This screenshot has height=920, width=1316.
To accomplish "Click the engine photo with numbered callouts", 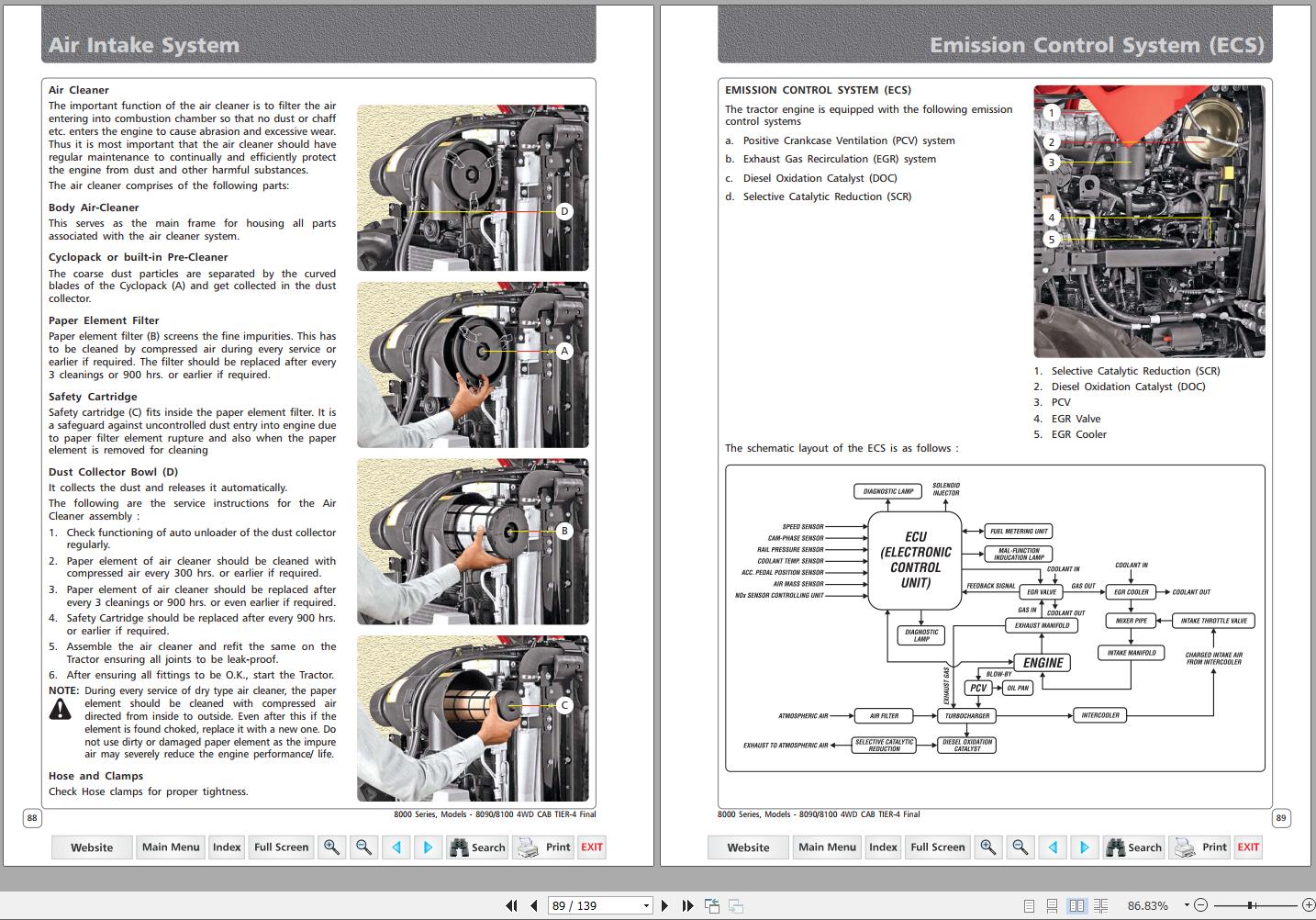I will point(1149,221).
